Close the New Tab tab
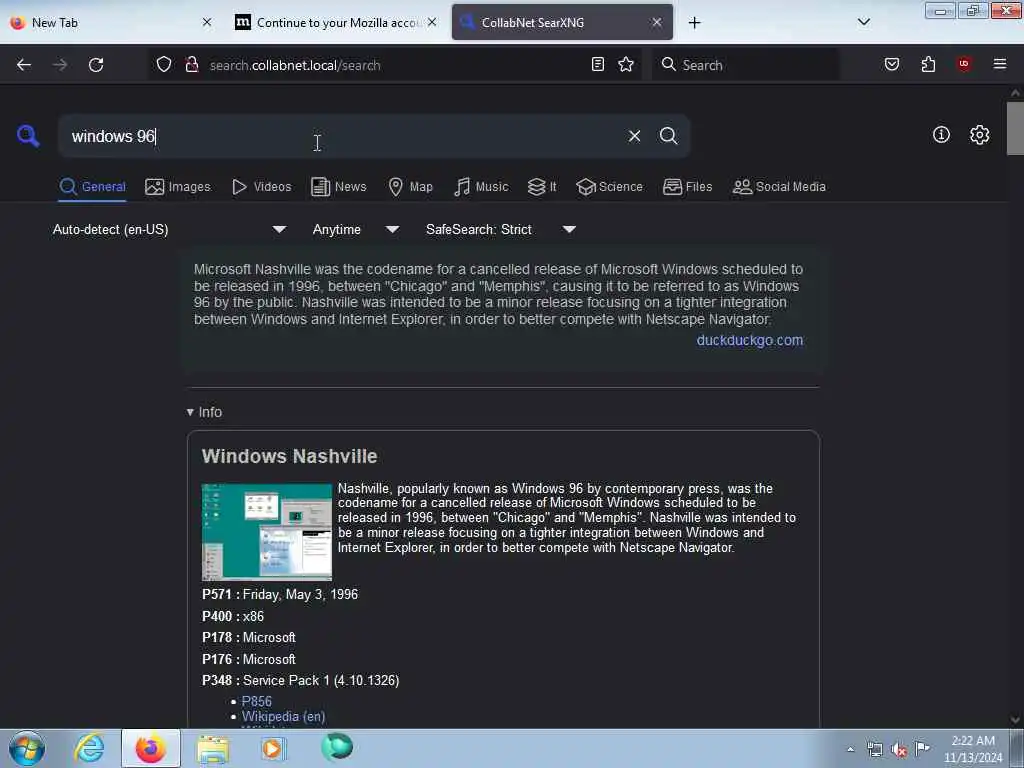Image resolution: width=1024 pixels, height=768 pixels. [207, 22]
